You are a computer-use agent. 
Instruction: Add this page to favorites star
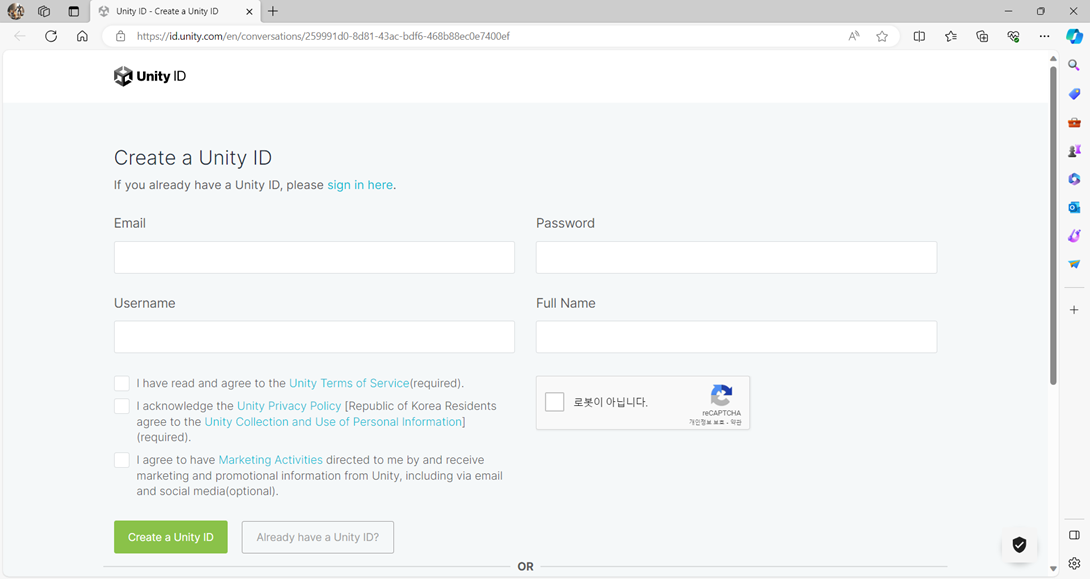click(882, 36)
